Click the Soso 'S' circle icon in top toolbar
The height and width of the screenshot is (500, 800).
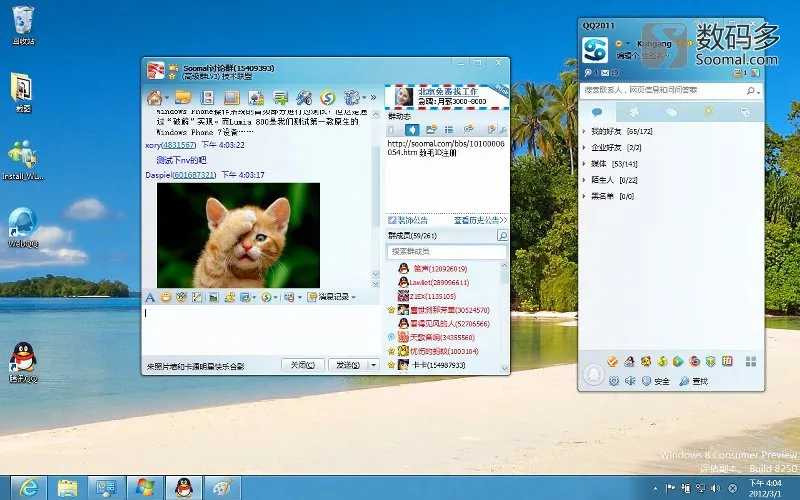click(328, 97)
